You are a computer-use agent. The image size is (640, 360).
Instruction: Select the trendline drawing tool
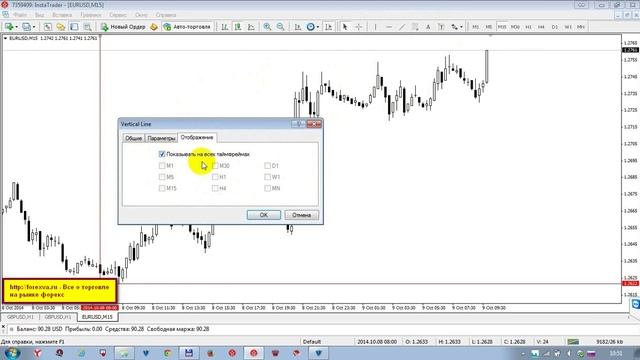(x=402, y=27)
